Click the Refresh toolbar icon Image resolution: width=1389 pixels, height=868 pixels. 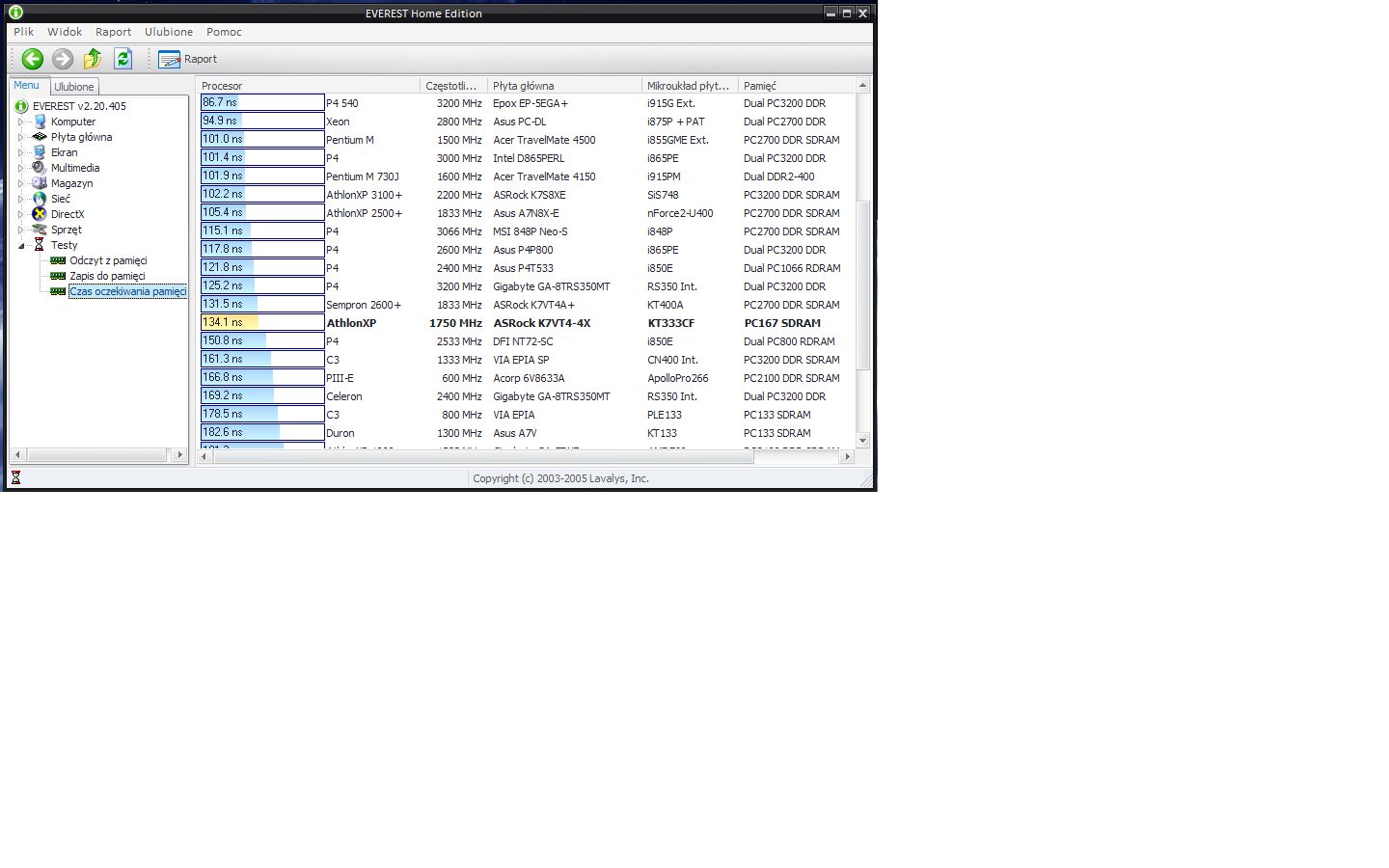click(123, 59)
